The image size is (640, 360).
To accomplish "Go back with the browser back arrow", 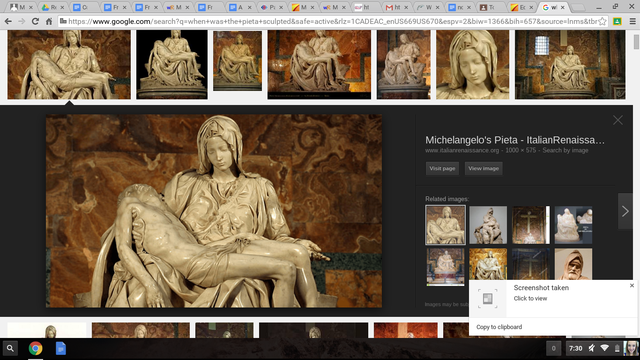I will click(x=8, y=21).
